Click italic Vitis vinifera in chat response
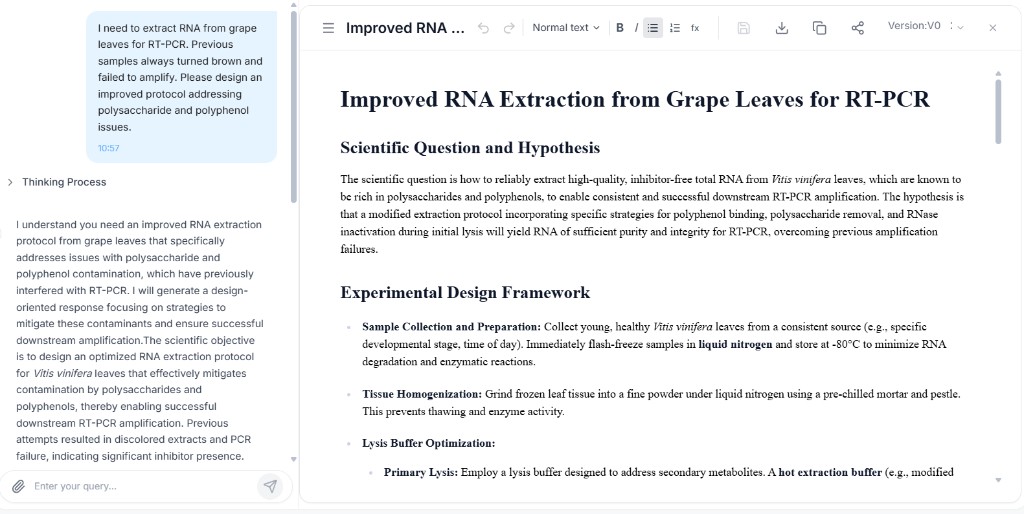The width and height of the screenshot is (1024, 514). 63,374
